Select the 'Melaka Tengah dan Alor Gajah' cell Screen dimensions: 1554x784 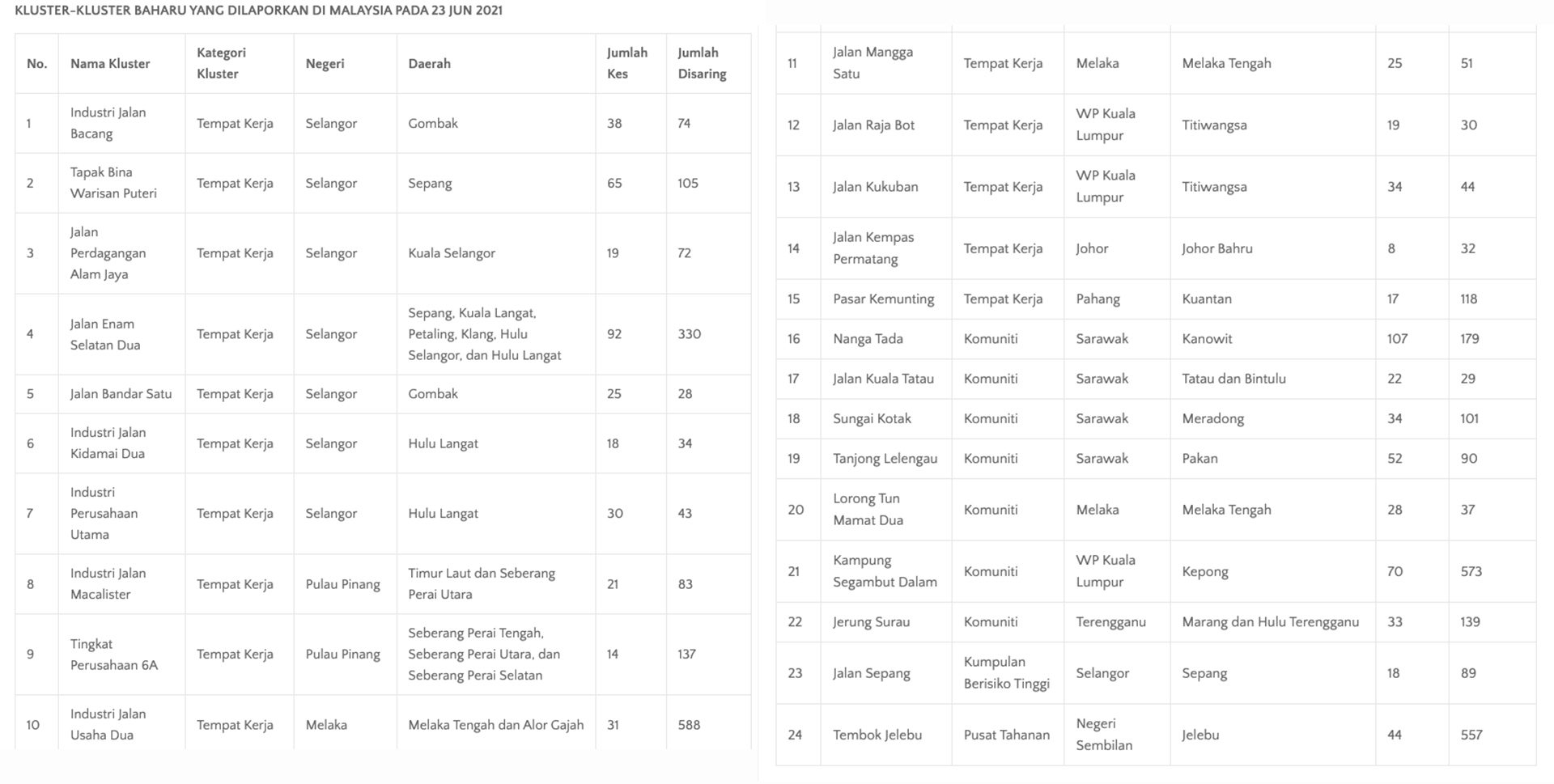point(495,725)
